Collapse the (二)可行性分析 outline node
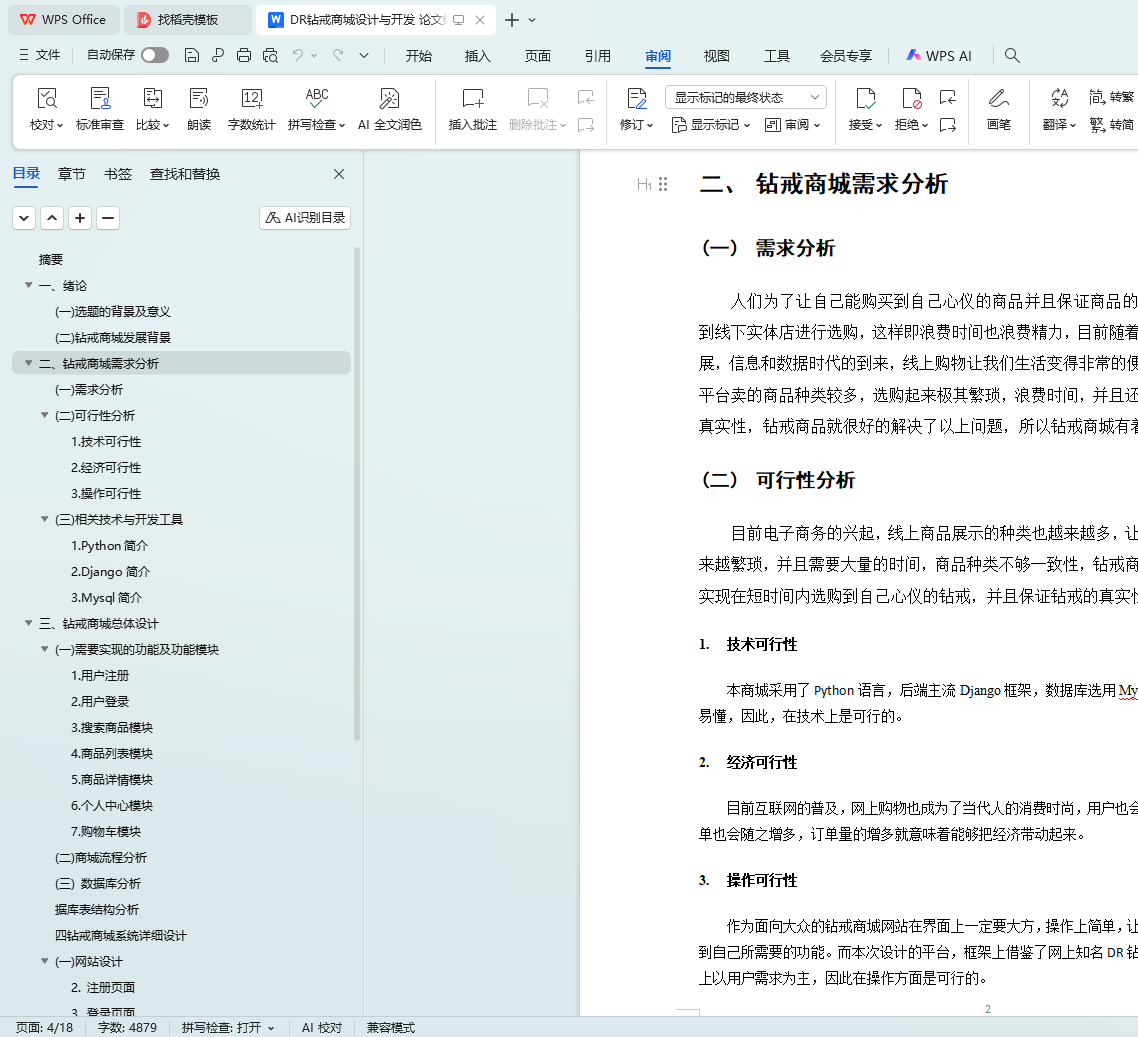1138x1037 pixels. point(45,416)
